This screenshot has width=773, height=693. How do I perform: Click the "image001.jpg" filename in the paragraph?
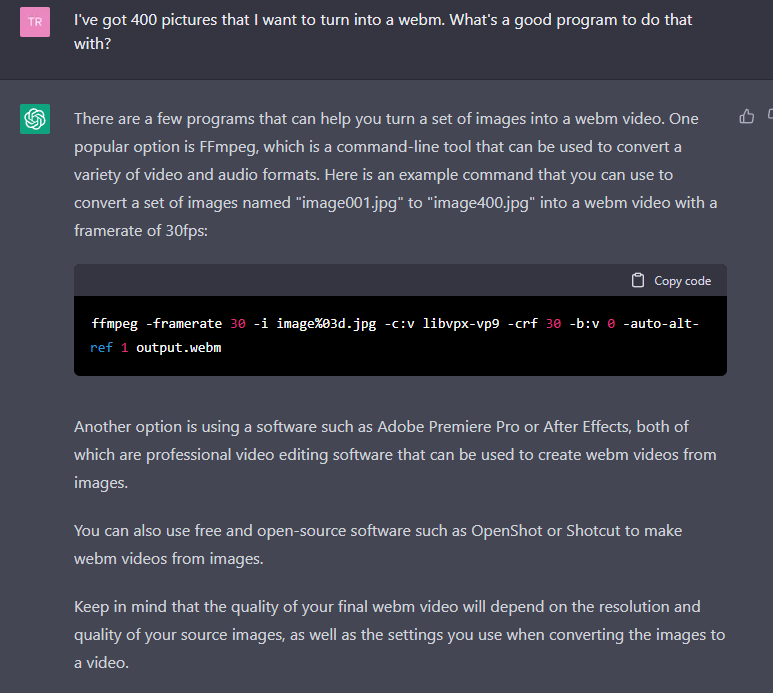350,203
